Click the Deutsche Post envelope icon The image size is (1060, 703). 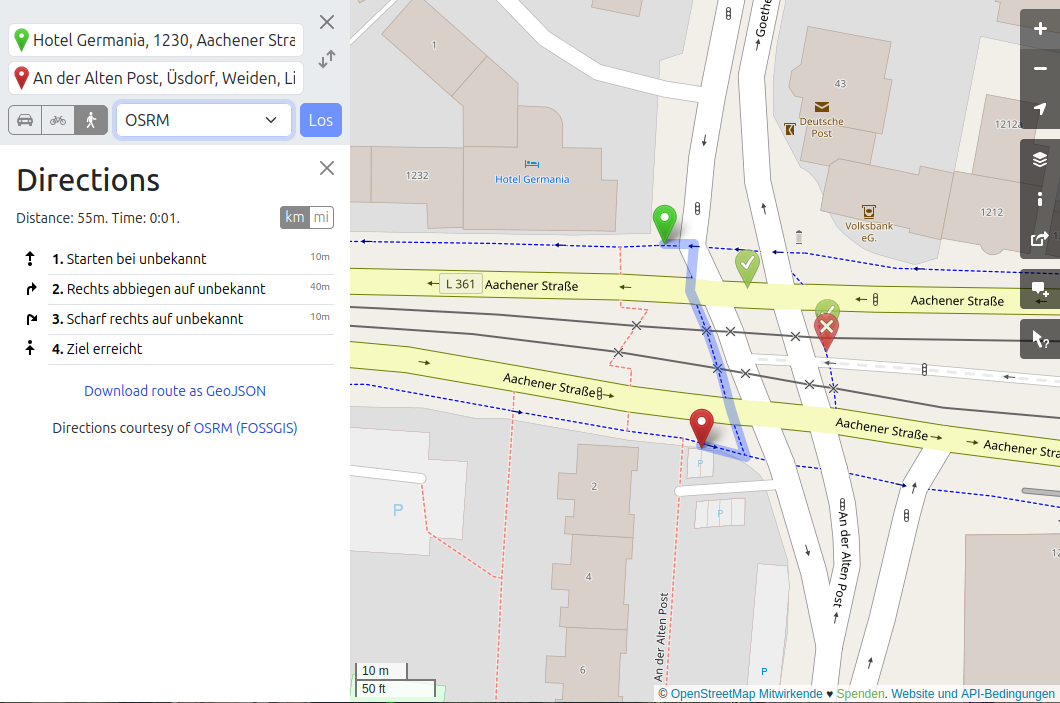(x=822, y=107)
